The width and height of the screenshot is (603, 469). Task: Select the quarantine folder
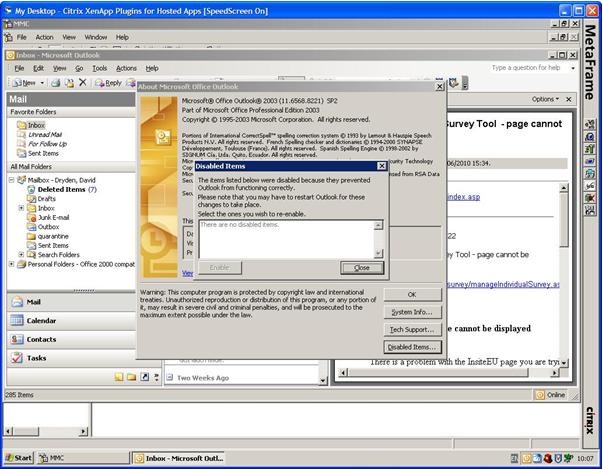(x=48, y=236)
